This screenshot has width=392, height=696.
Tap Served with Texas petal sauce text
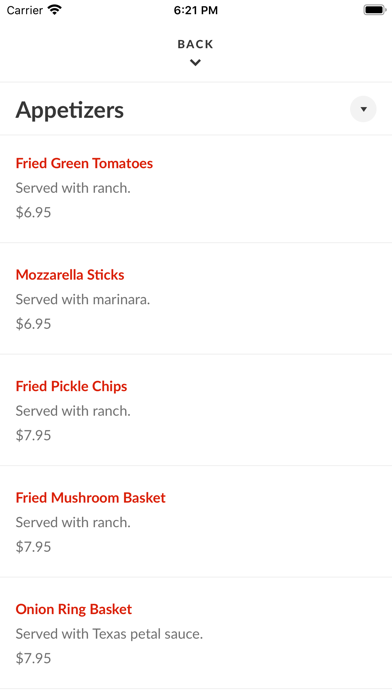(x=109, y=634)
